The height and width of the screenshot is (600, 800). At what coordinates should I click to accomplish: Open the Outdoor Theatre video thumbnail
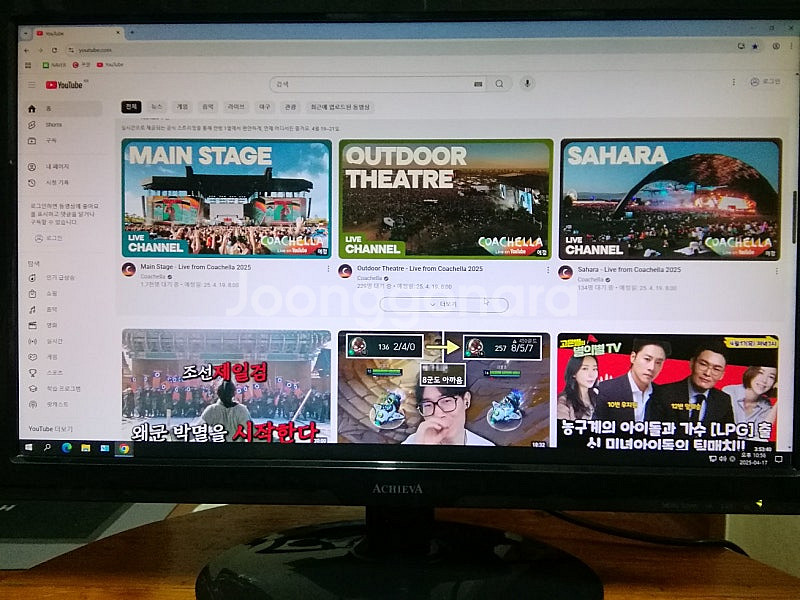[x=445, y=199]
